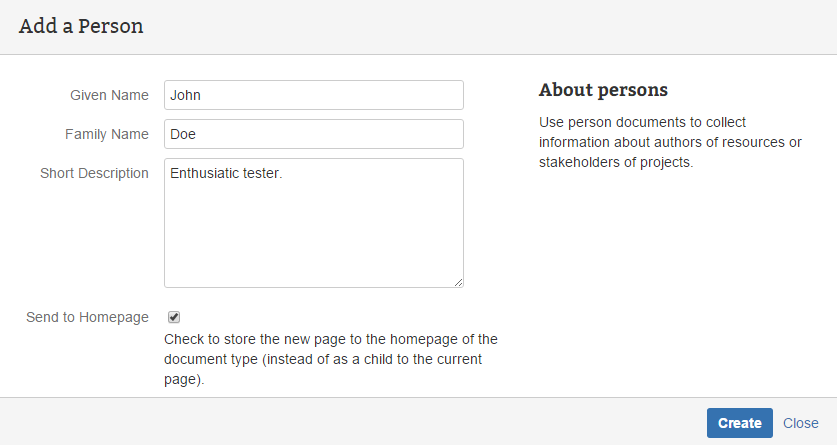Click the "Given Name" field label
The height and width of the screenshot is (445, 837).
[109, 96]
